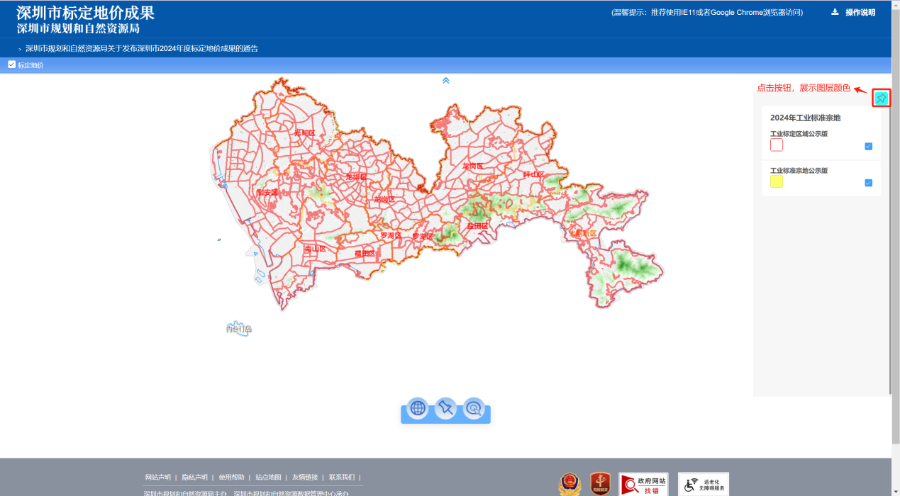Open the 网站声明 footer link
The width and height of the screenshot is (900, 496).
[x=158, y=477]
